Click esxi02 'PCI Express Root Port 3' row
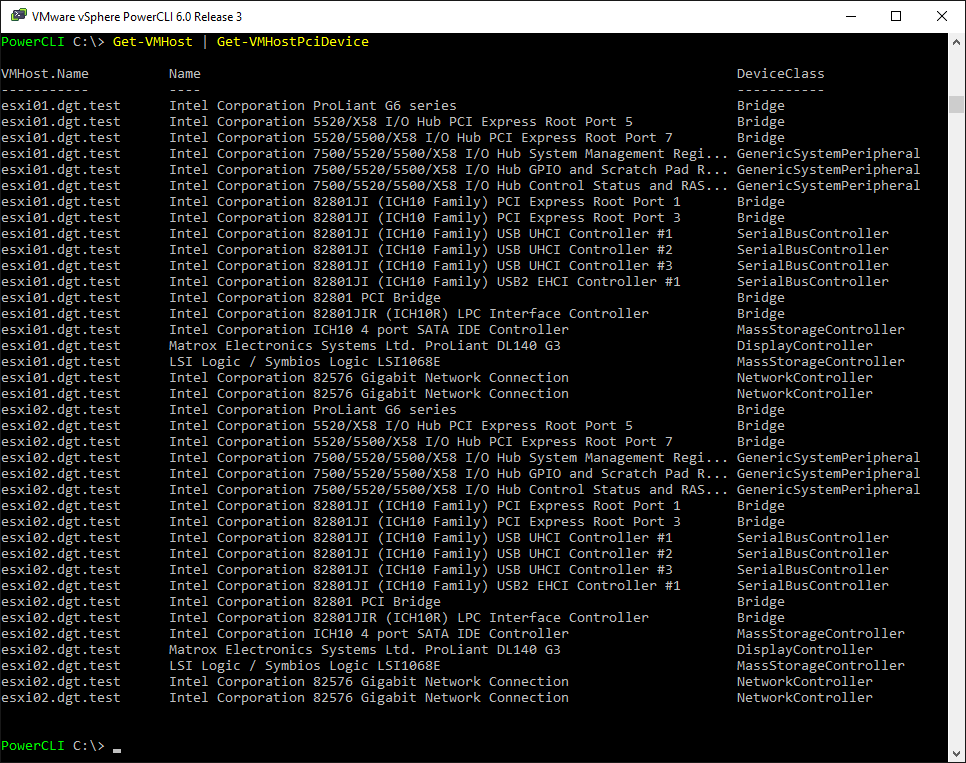The image size is (966, 763). 392,523
